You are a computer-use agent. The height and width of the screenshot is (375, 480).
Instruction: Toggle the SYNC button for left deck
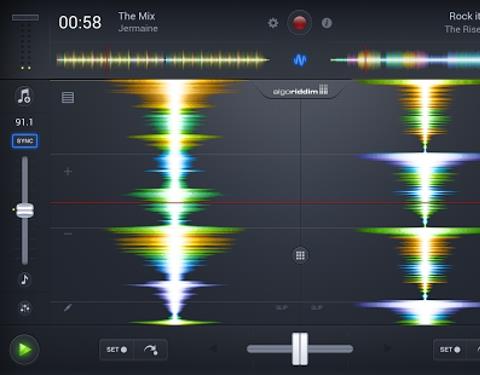(25, 141)
